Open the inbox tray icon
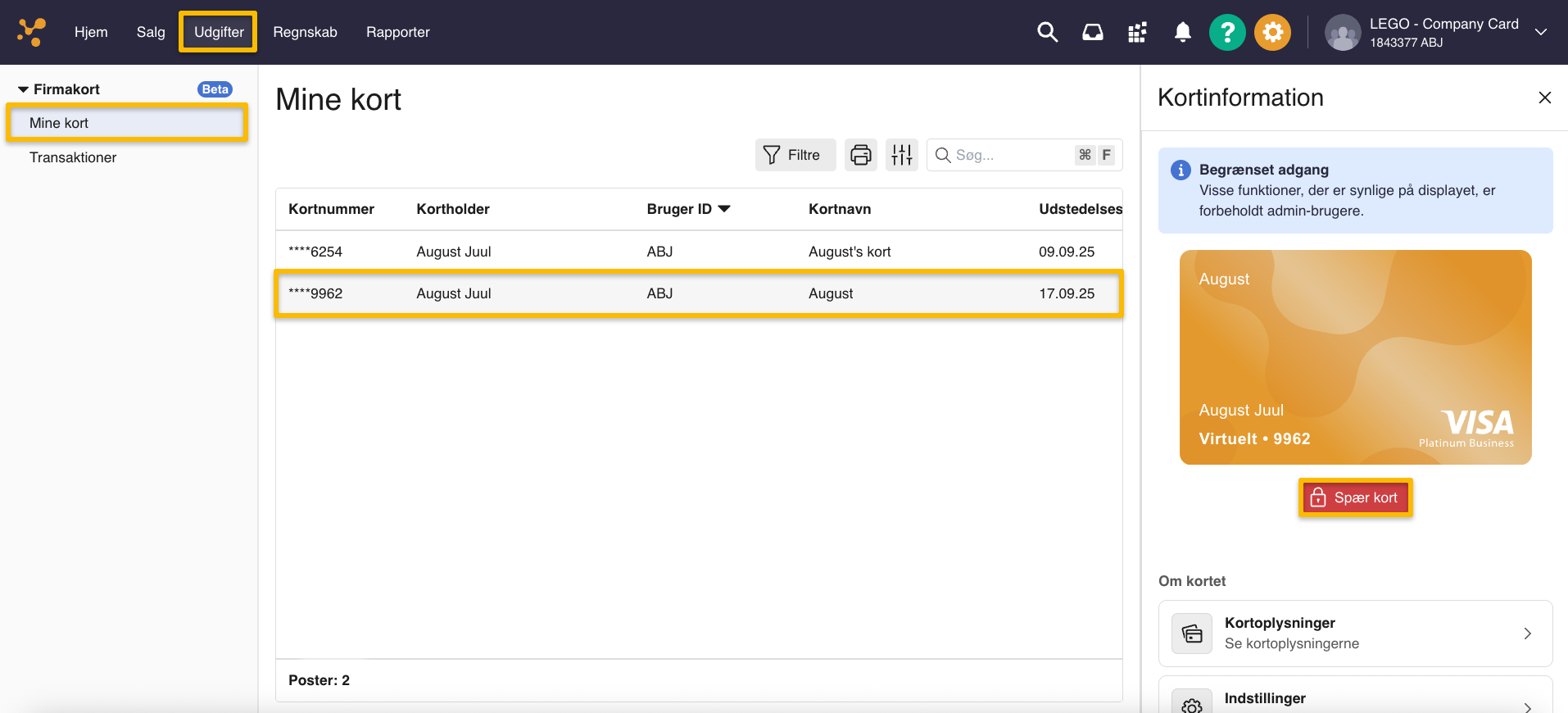Image resolution: width=1568 pixels, height=713 pixels. (1092, 32)
